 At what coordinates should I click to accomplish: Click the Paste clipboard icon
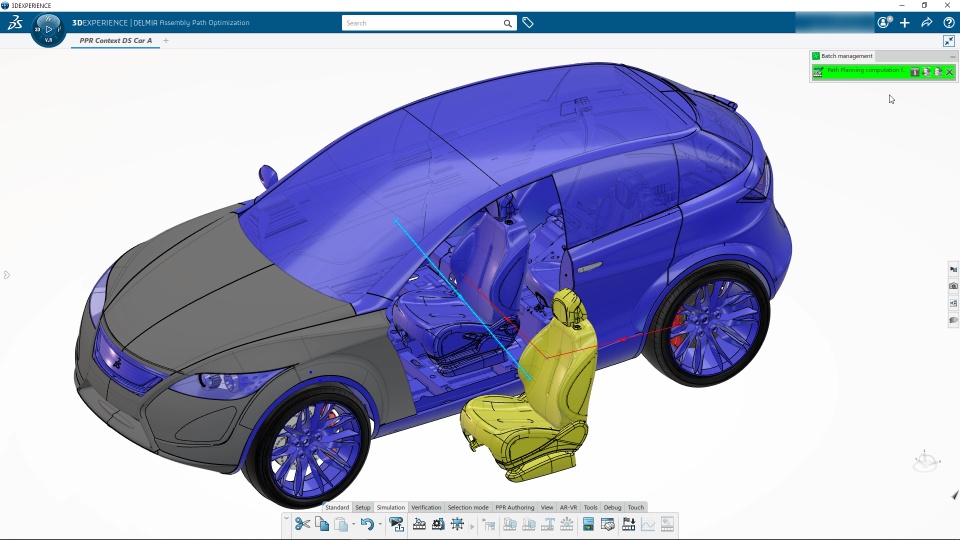pyautogui.click(x=341, y=524)
